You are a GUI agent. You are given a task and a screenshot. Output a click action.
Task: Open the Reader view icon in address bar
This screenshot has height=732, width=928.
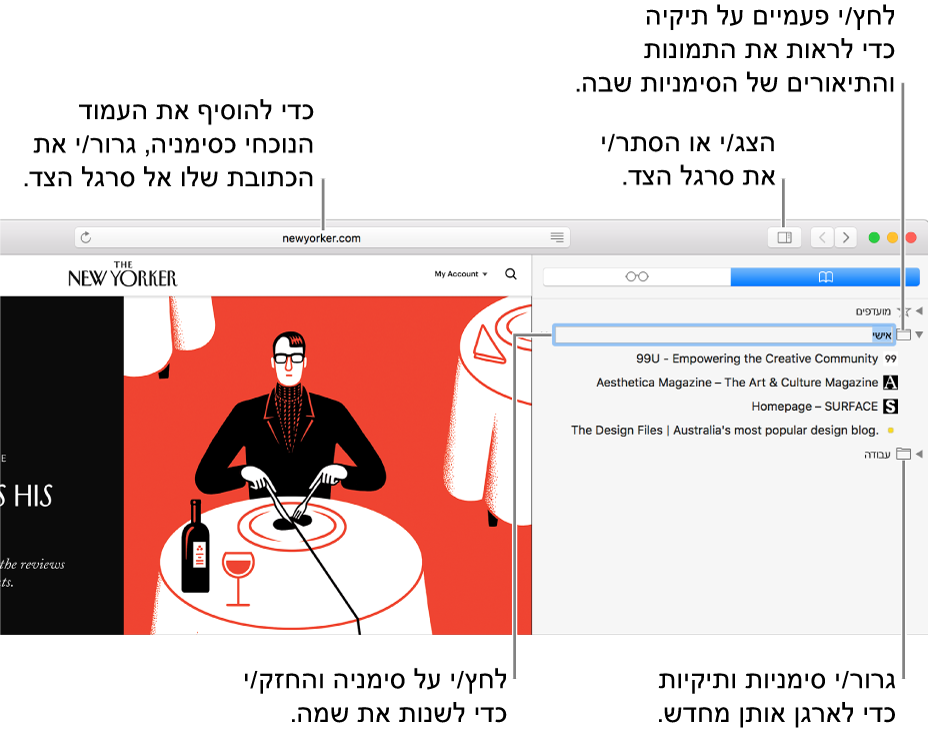[x=557, y=237]
